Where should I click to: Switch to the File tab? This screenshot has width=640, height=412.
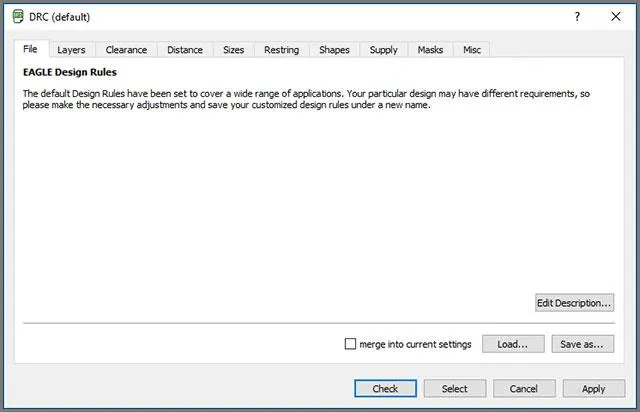(x=31, y=49)
